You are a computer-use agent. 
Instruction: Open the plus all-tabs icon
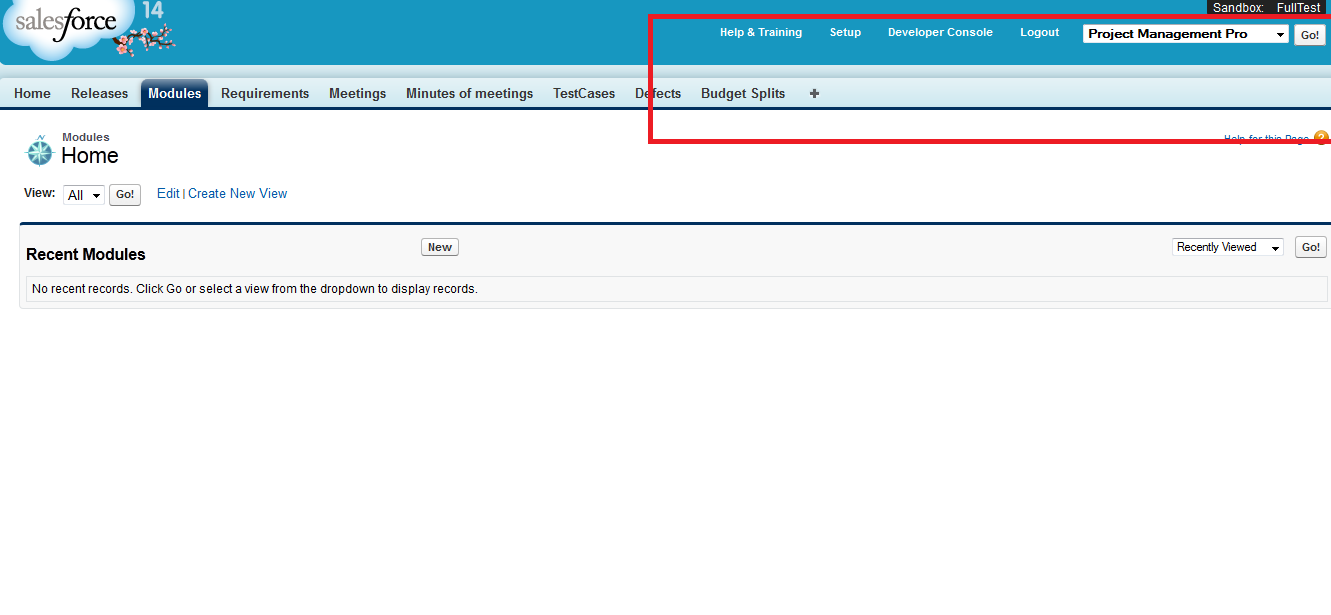(x=814, y=93)
